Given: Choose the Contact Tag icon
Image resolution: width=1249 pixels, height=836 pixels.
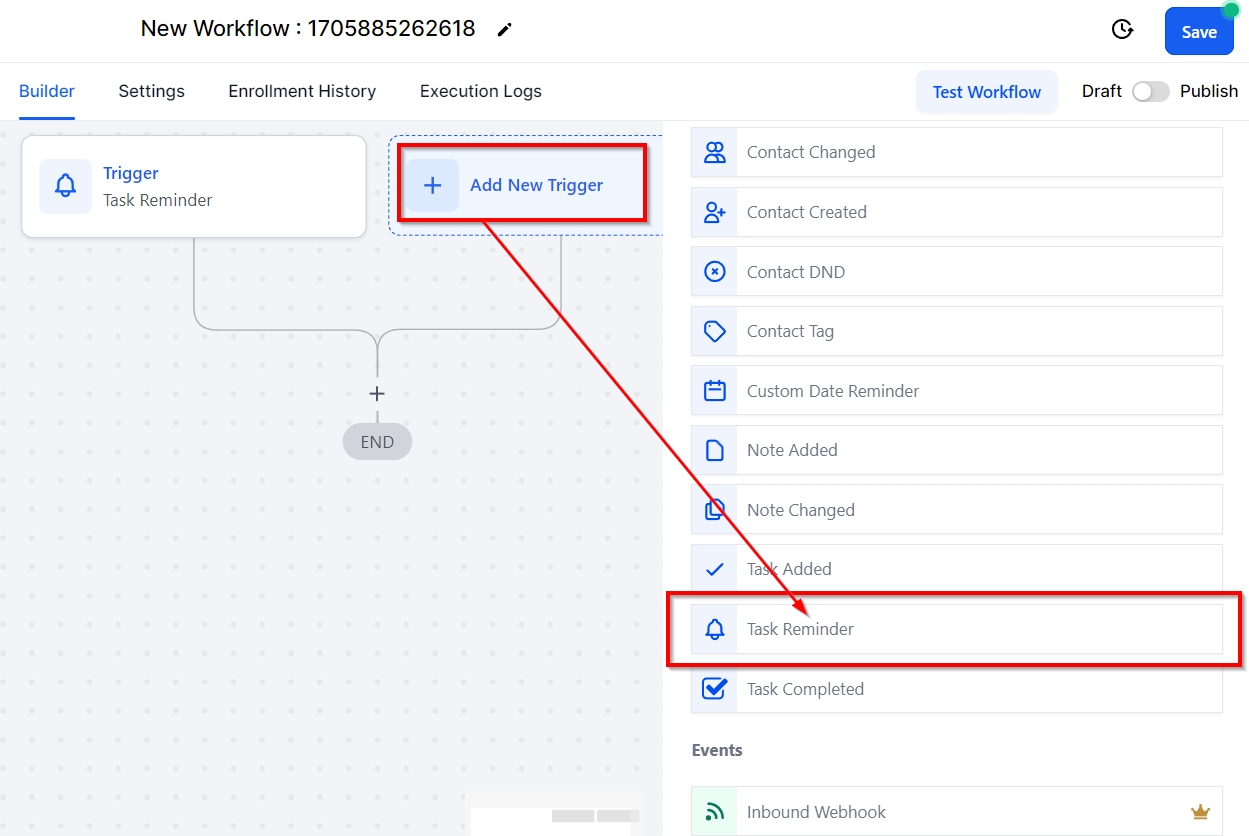Looking at the screenshot, I should (715, 331).
